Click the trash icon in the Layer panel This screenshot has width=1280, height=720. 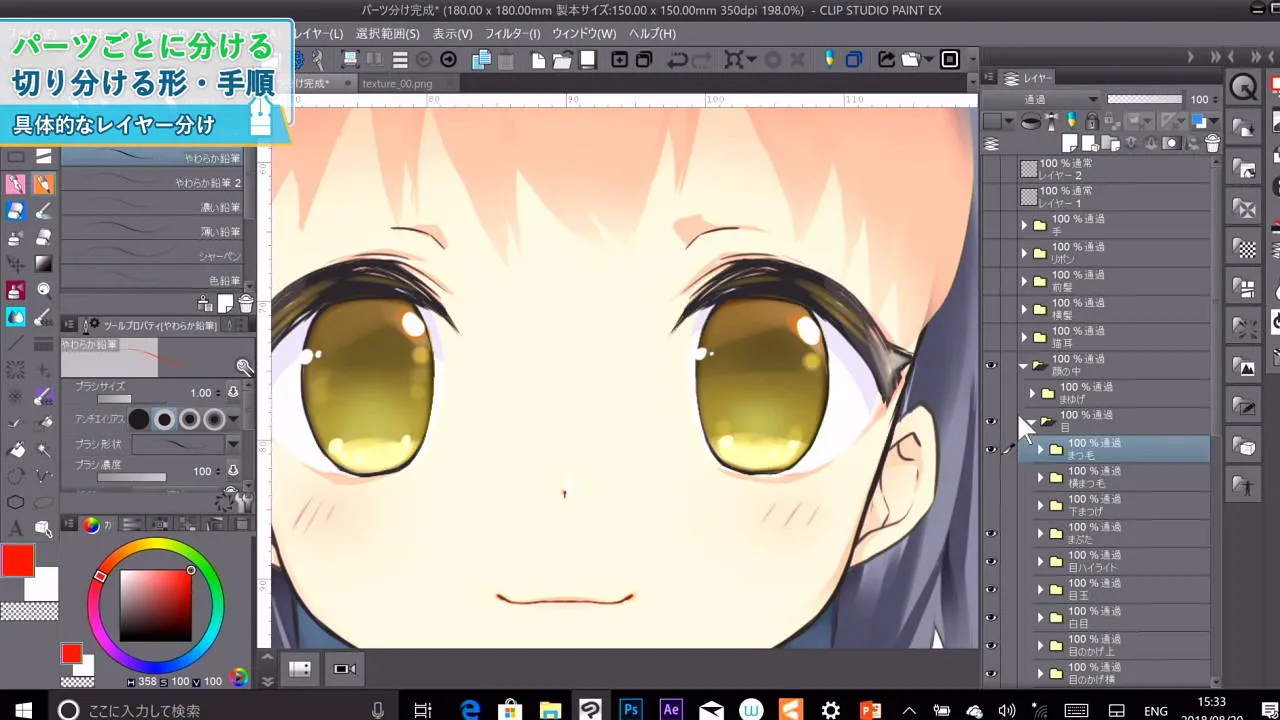(x=1212, y=144)
